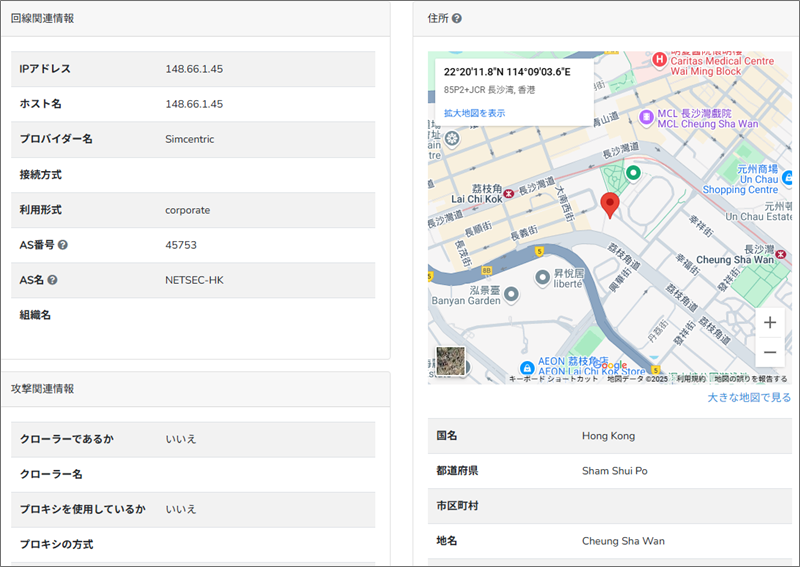Click the liberté place marker

pyautogui.click(x=542, y=277)
